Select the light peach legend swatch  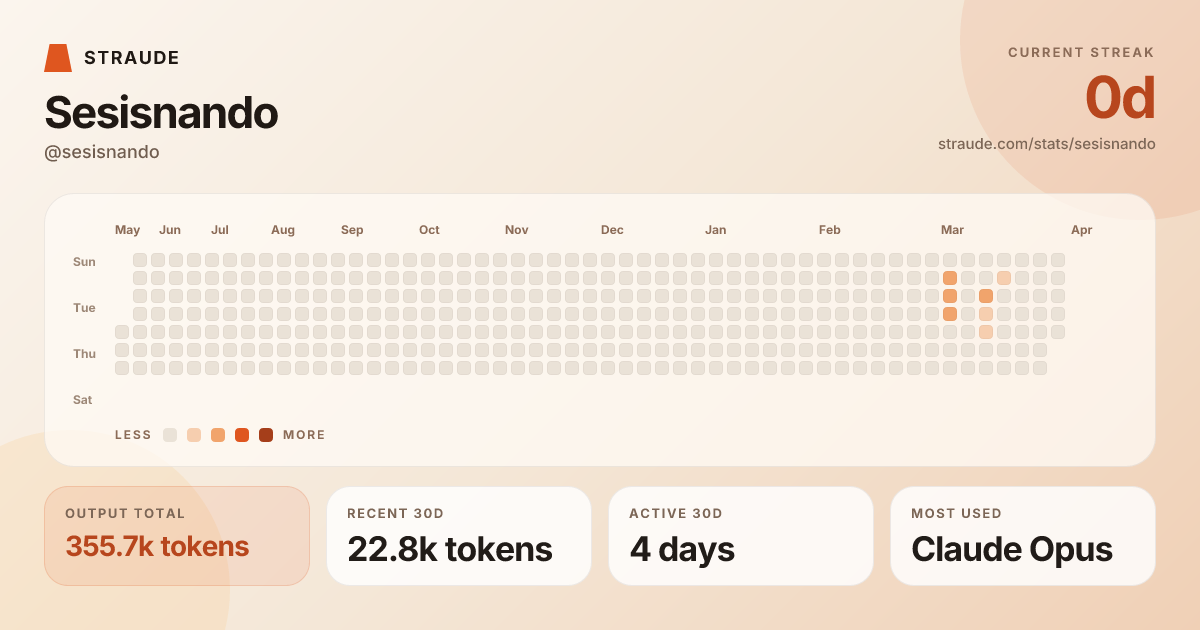[194, 435]
